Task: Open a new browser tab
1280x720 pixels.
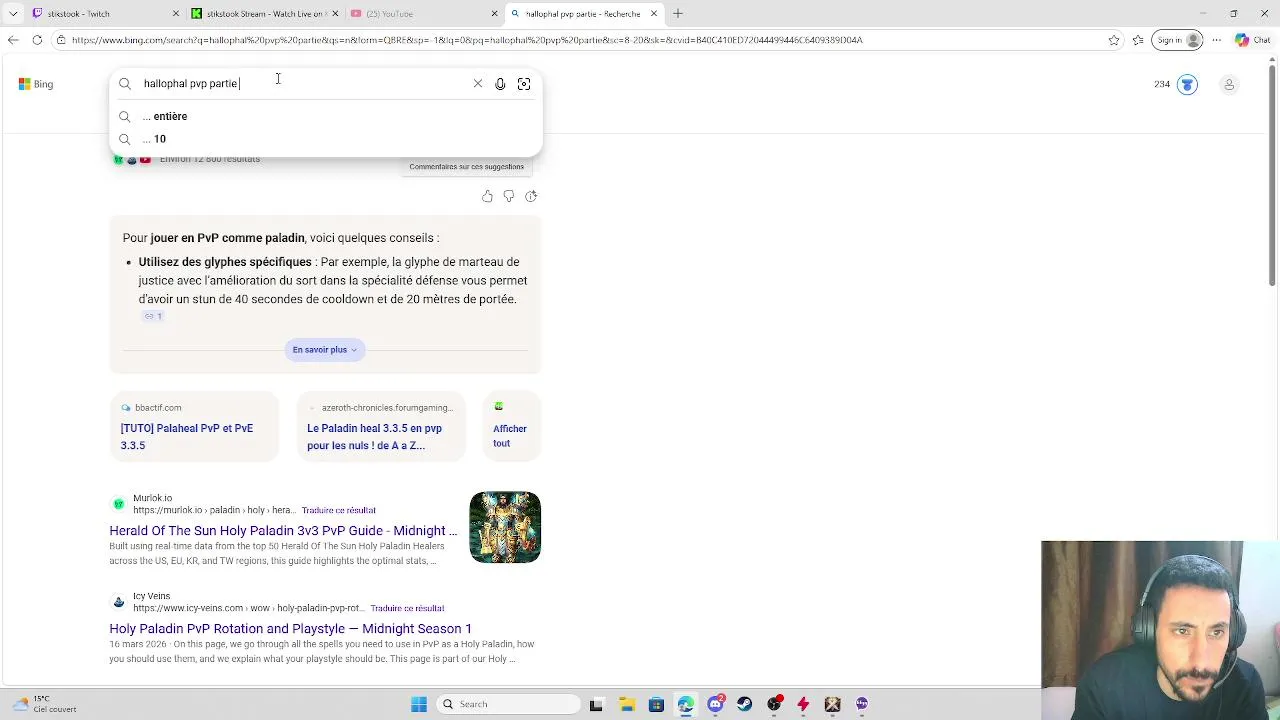Action: click(678, 14)
